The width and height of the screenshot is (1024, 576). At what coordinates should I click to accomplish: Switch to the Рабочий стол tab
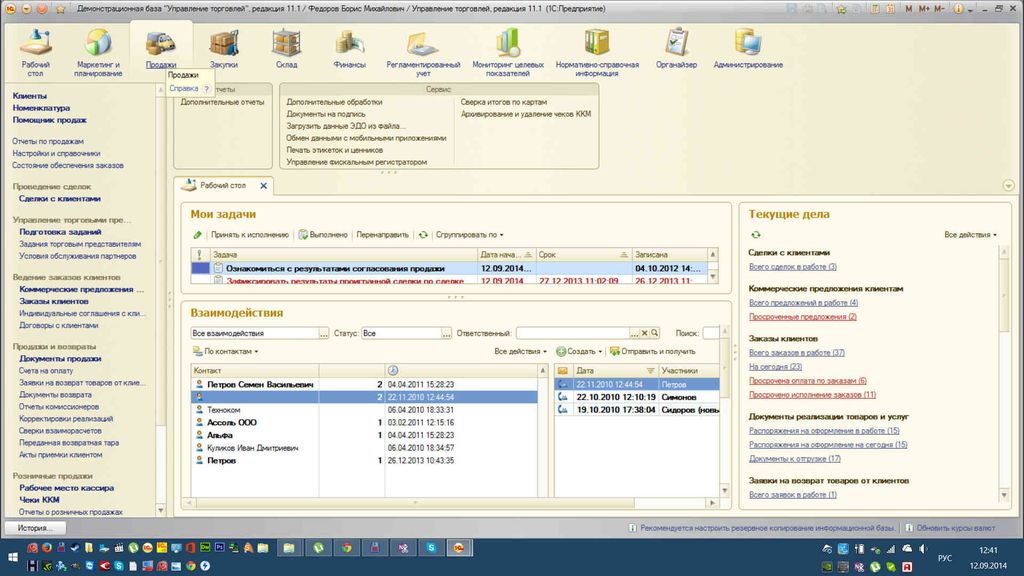(223, 186)
